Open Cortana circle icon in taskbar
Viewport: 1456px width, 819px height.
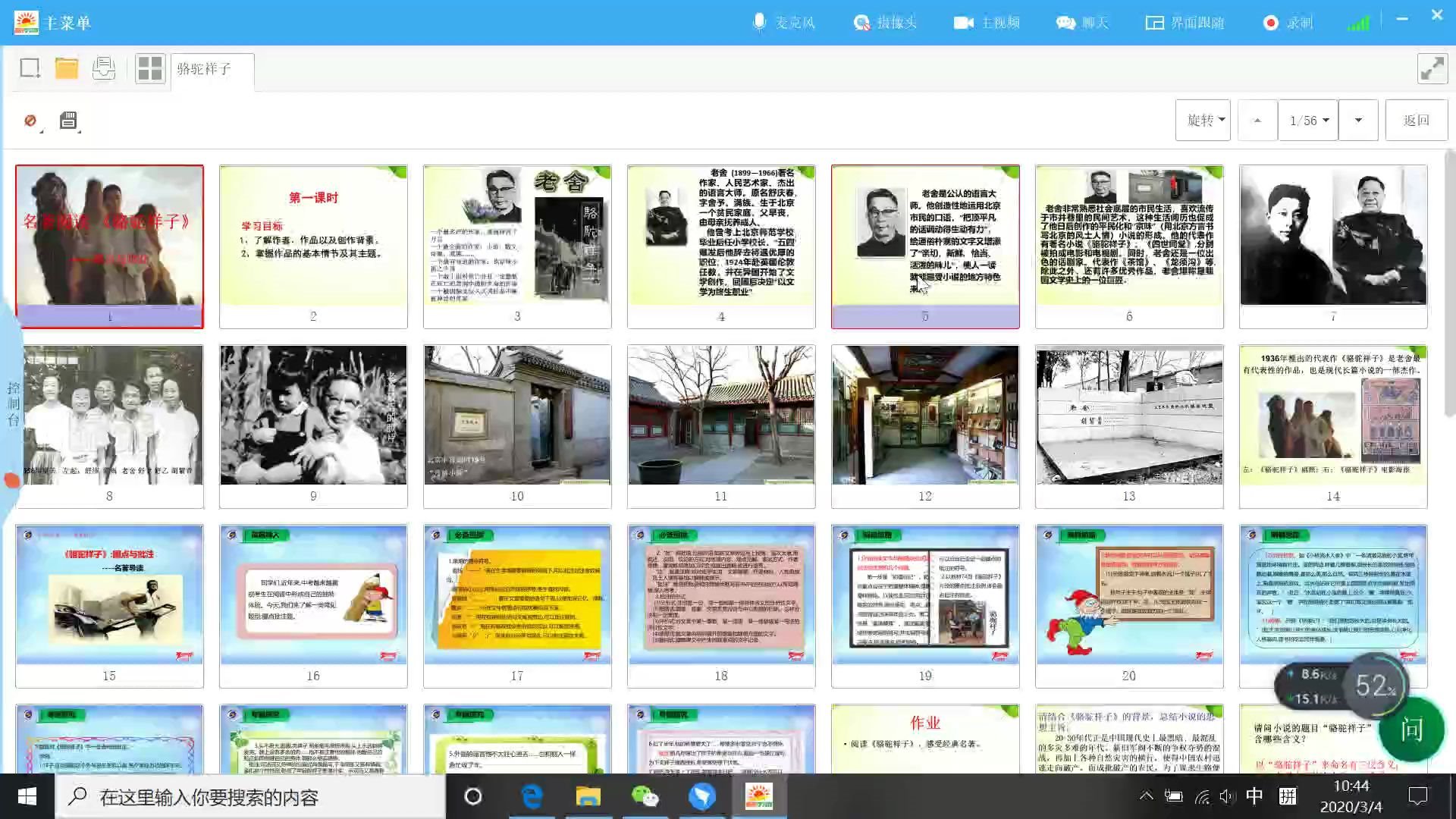pos(472,796)
